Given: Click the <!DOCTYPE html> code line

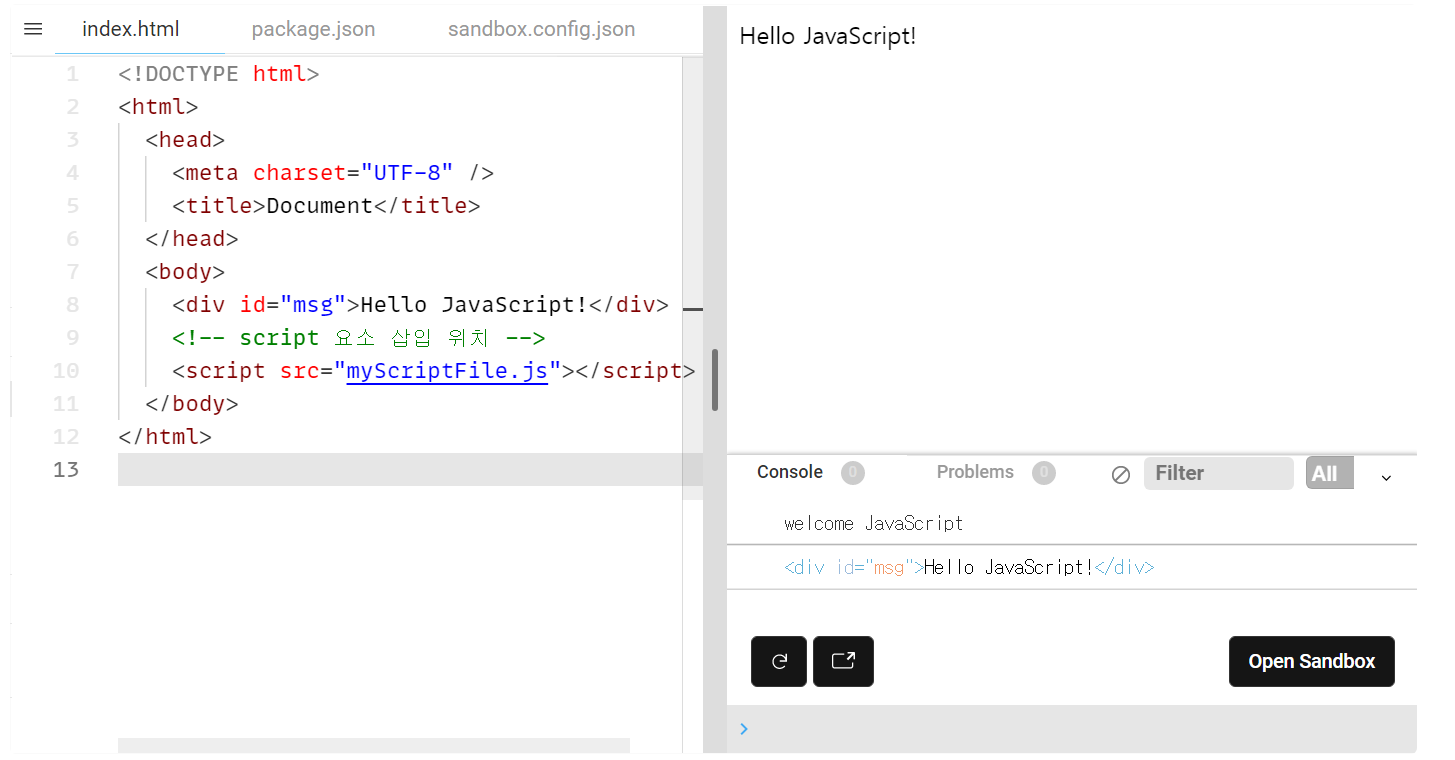Looking at the screenshot, I should point(218,74).
